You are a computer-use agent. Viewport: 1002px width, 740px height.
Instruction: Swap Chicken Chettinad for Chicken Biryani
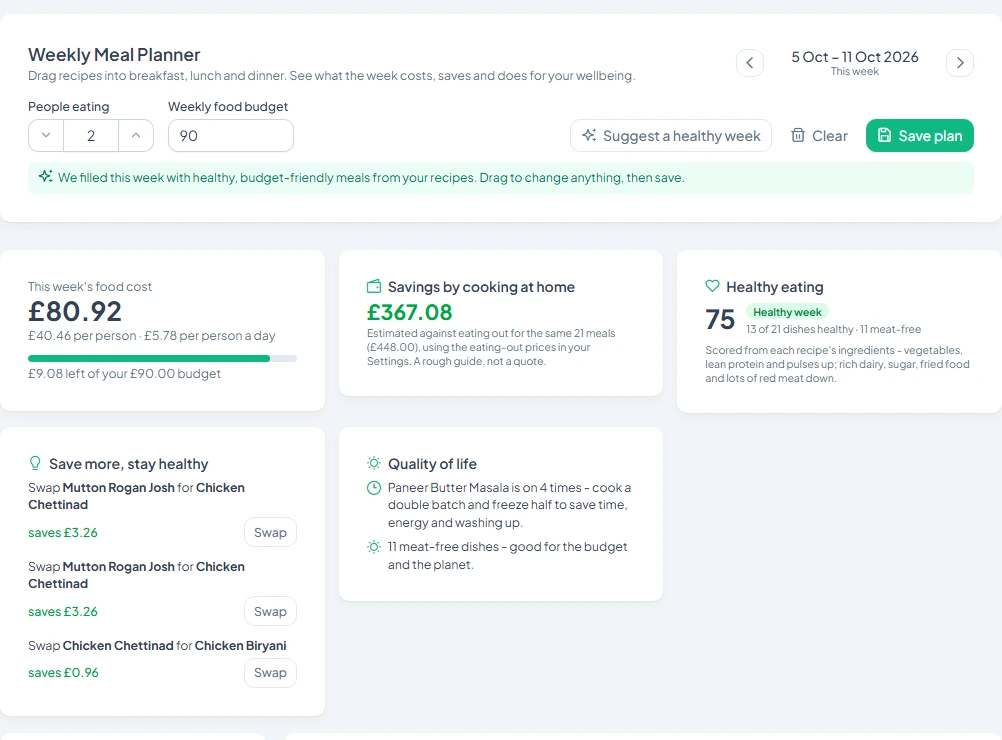click(x=270, y=673)
